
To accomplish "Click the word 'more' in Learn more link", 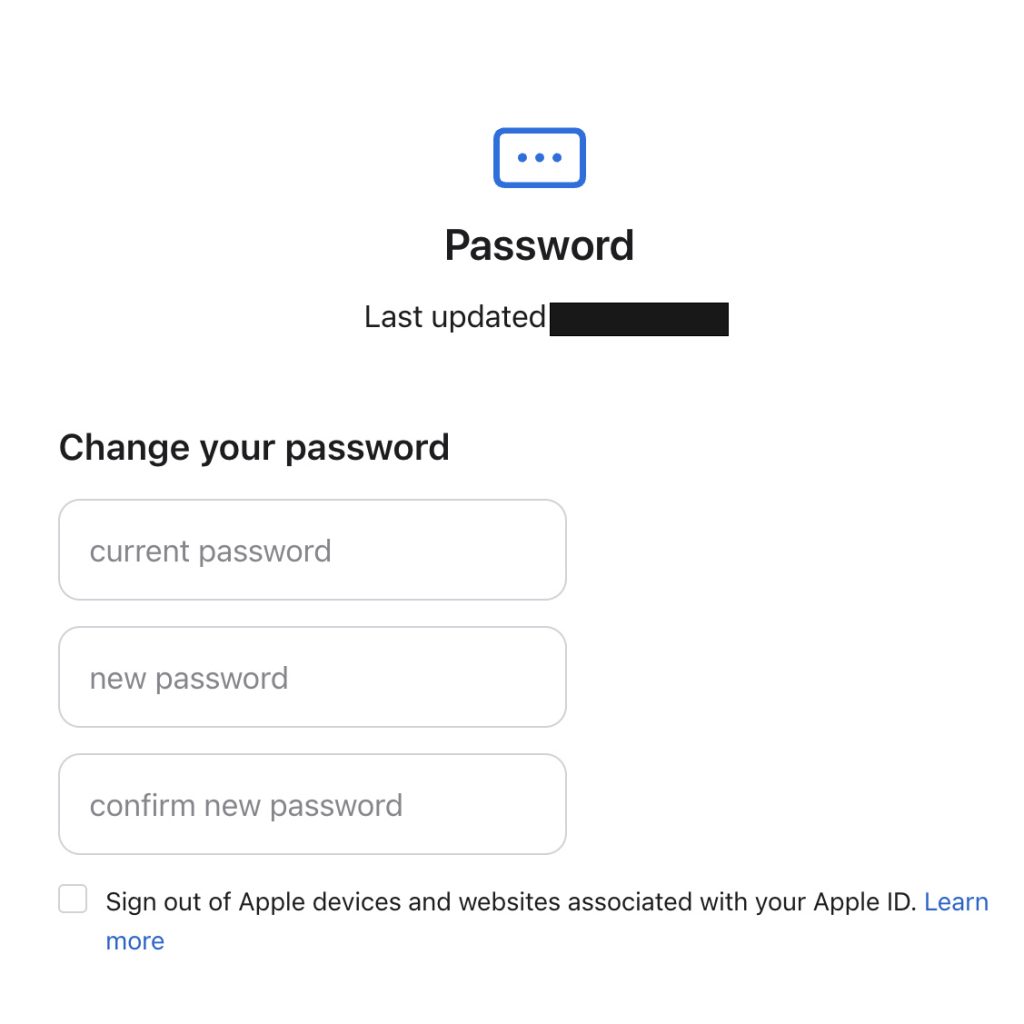I will tap(135, 941).
